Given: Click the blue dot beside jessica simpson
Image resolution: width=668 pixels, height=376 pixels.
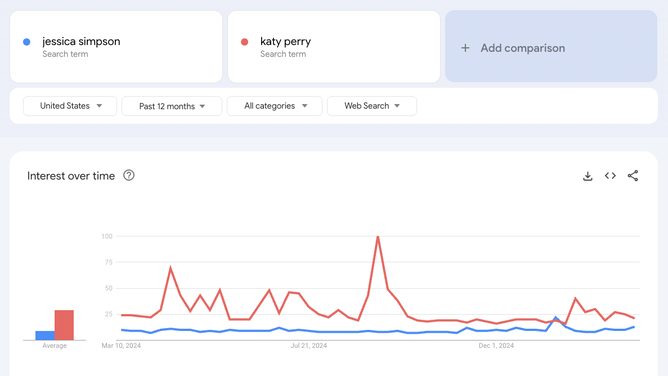Looking at the screenshot, I should [26, 42].
